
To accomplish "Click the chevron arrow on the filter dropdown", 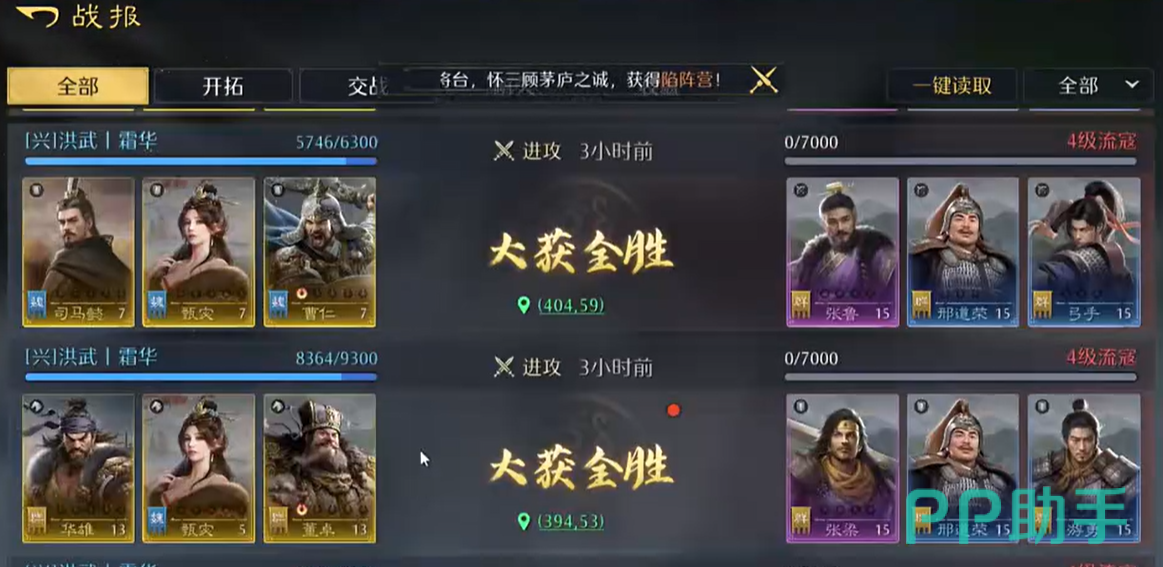I will 1132,85.
